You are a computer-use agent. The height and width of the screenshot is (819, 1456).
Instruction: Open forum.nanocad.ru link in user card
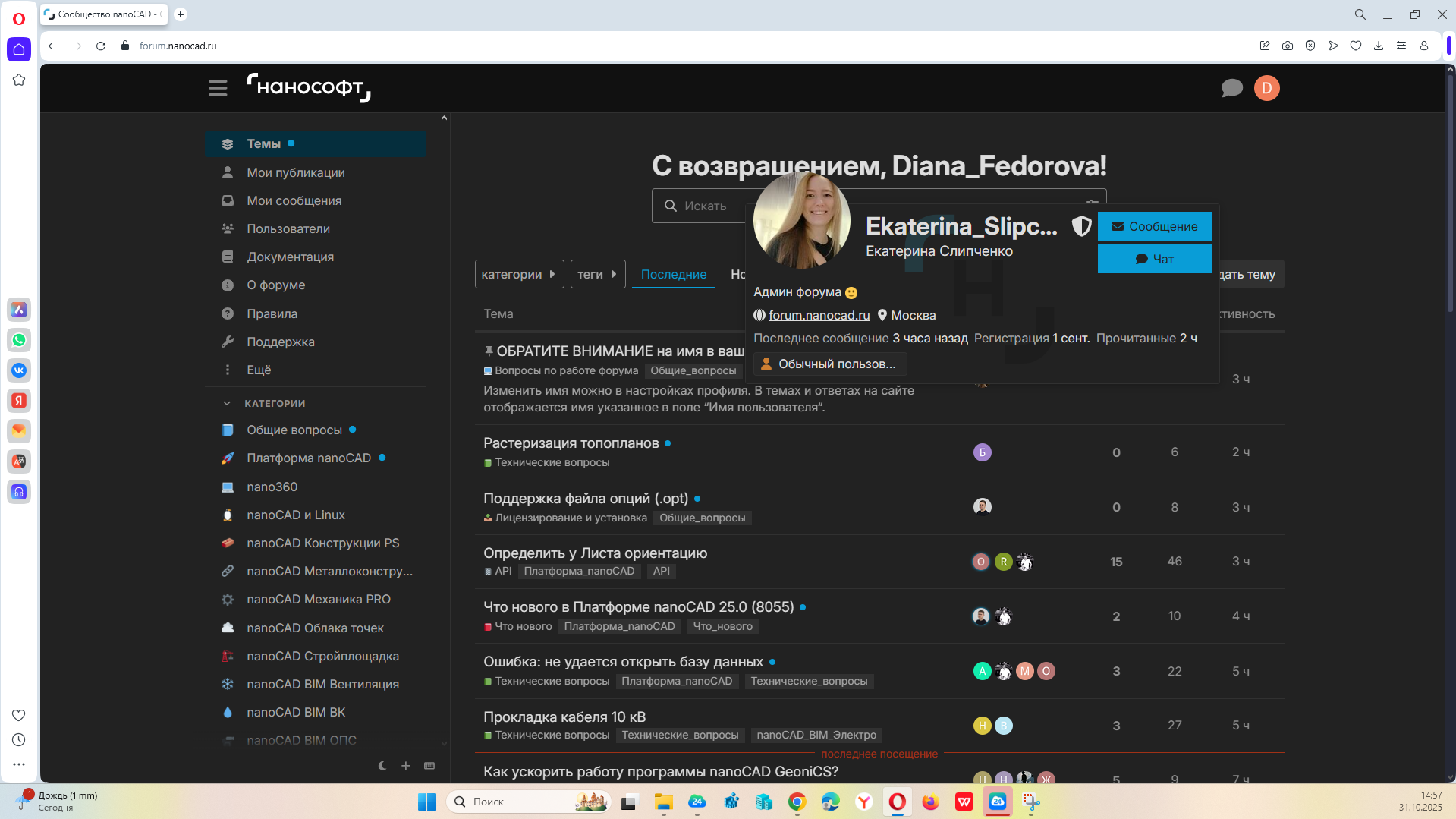819,315
